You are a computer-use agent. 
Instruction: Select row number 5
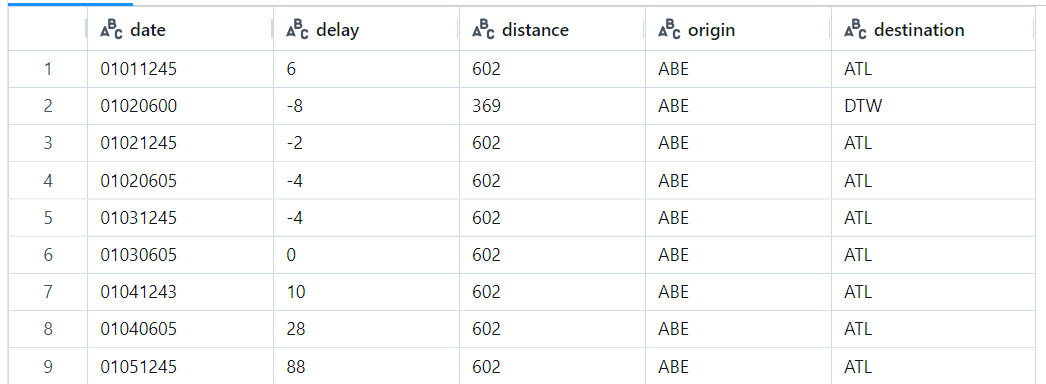point(47,217)
